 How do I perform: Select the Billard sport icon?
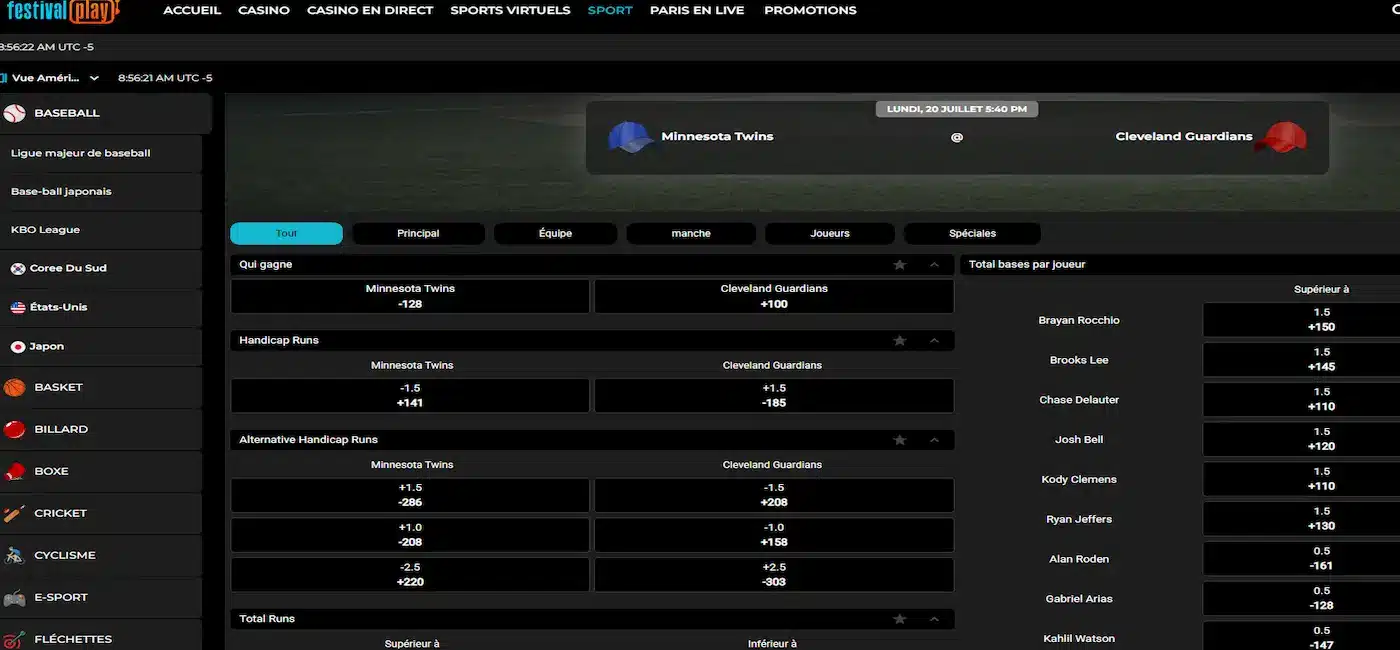(14, 429)
